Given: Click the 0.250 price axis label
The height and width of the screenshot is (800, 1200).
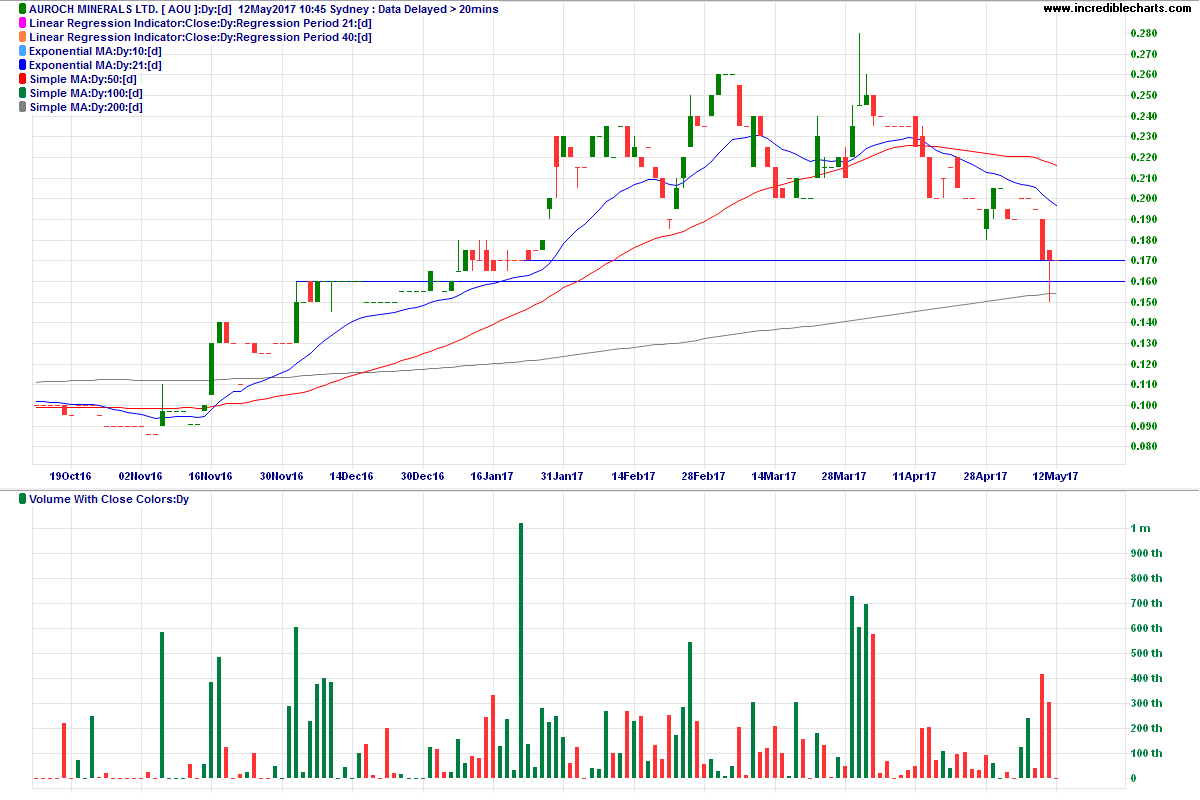Looking at the screenshot, I should click(x=1143, y=95).
